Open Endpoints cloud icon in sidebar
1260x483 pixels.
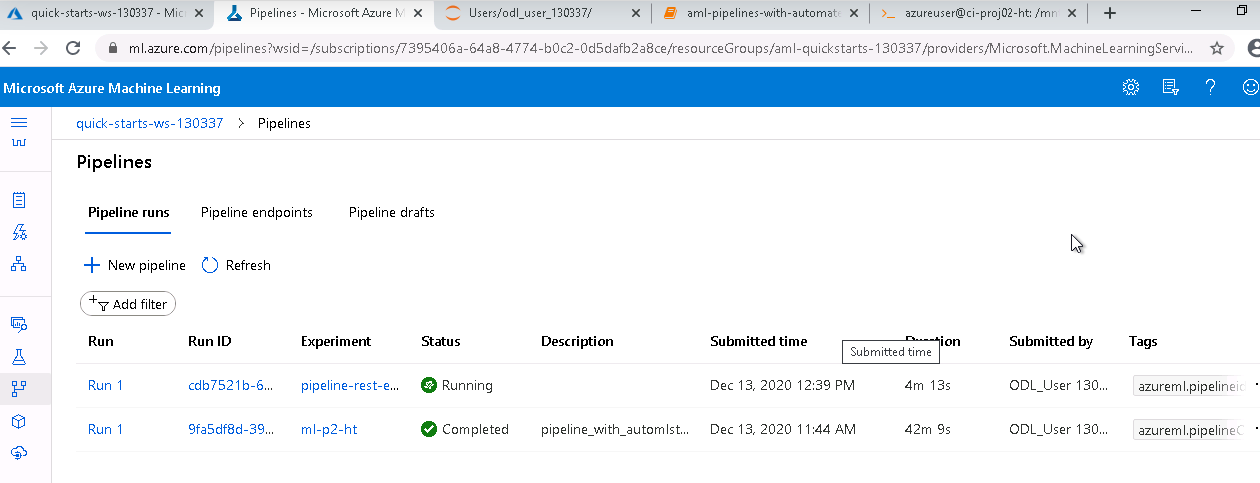coord(18,453)
